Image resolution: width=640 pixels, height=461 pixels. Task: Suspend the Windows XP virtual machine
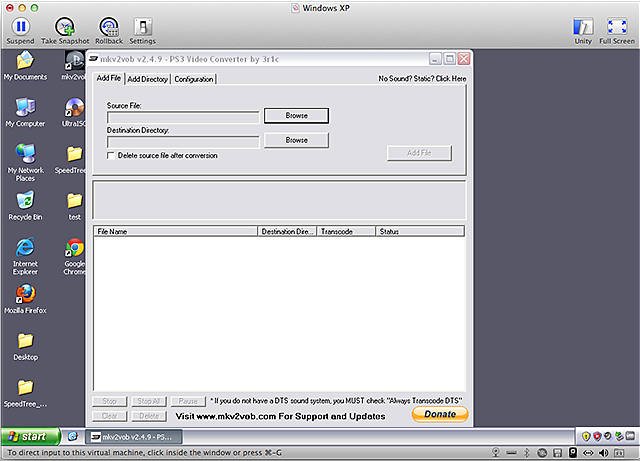pos(20,31)
